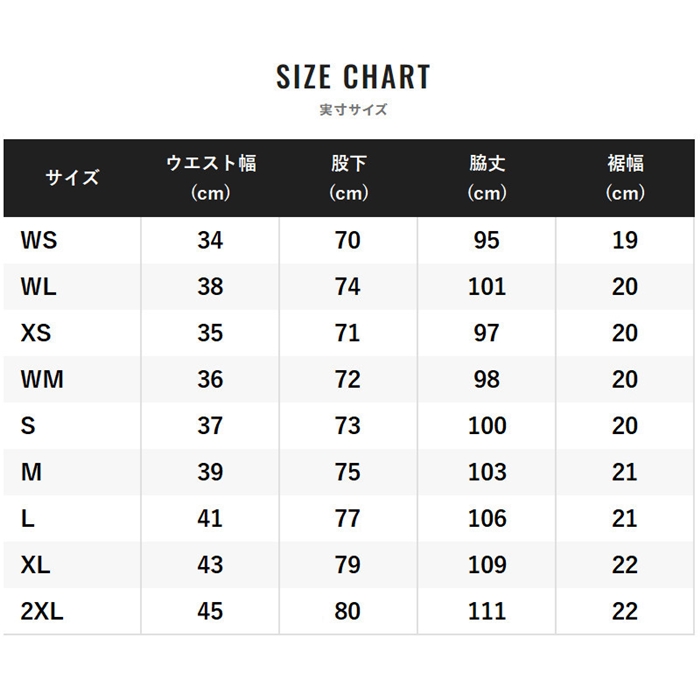Click the 実寸サイズ subtitle text
700x700 pixels.
pos(353,110)
